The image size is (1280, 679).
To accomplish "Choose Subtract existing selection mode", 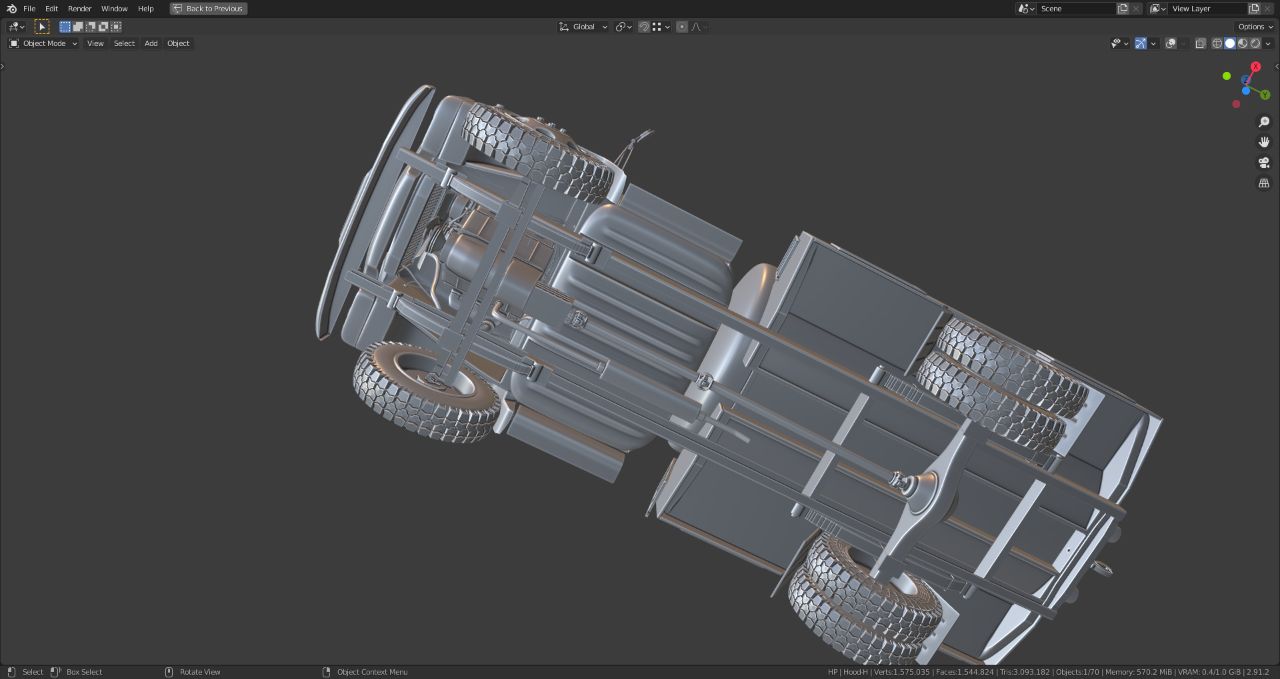I will pyautogui.click(x=91, y=27).
